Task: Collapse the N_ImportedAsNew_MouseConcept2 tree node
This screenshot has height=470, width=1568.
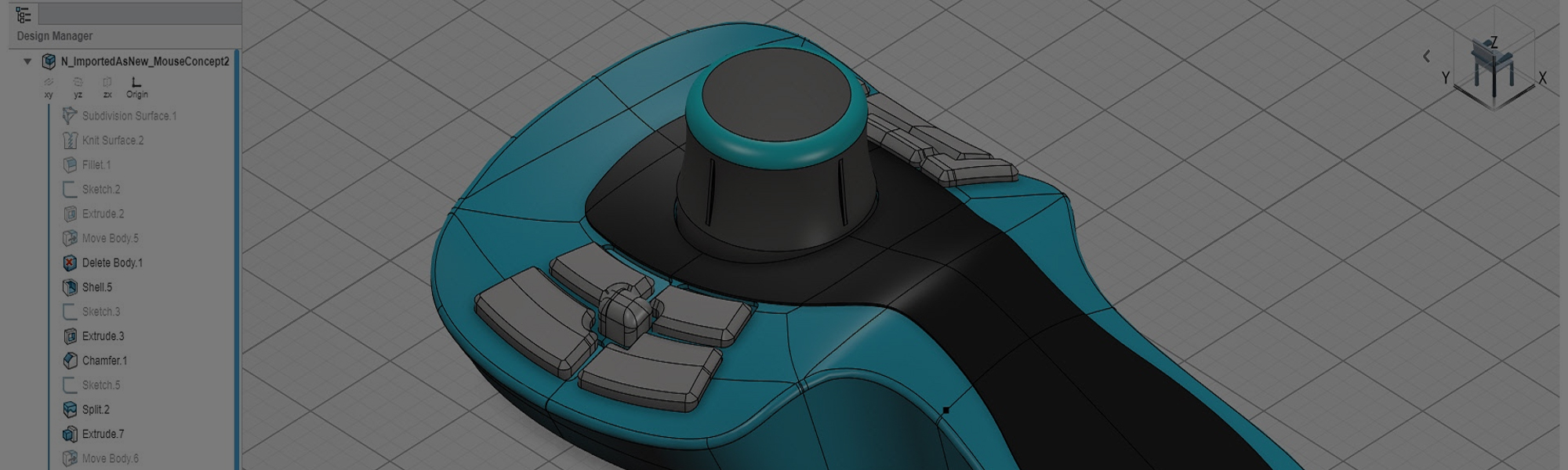Action: [27, 61]
